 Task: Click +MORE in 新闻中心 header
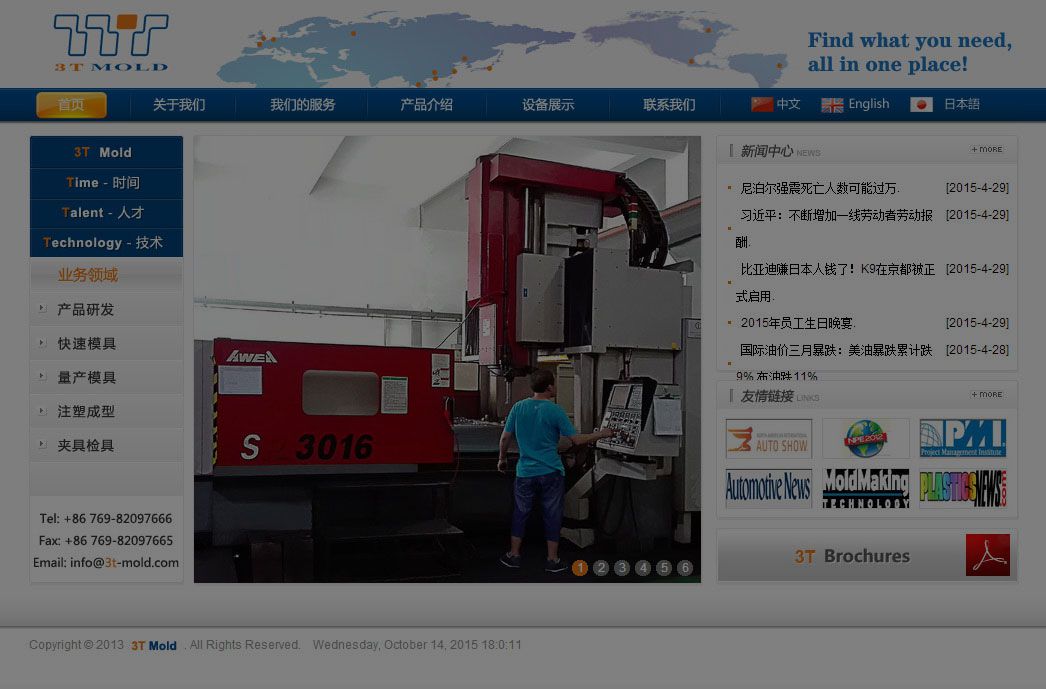coord(987,149)
